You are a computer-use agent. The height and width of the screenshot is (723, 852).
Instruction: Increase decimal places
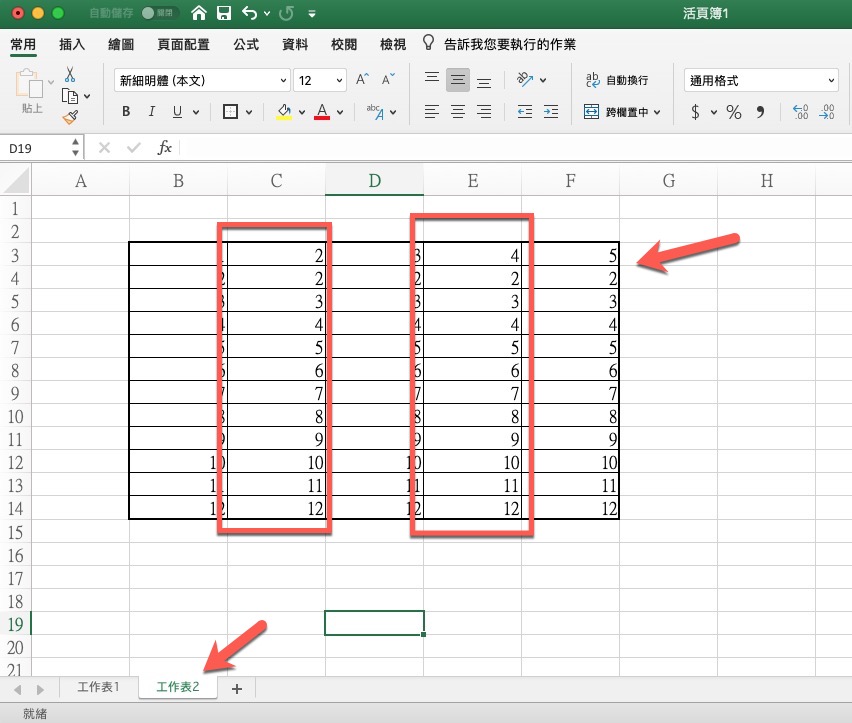tap(800, 112)
